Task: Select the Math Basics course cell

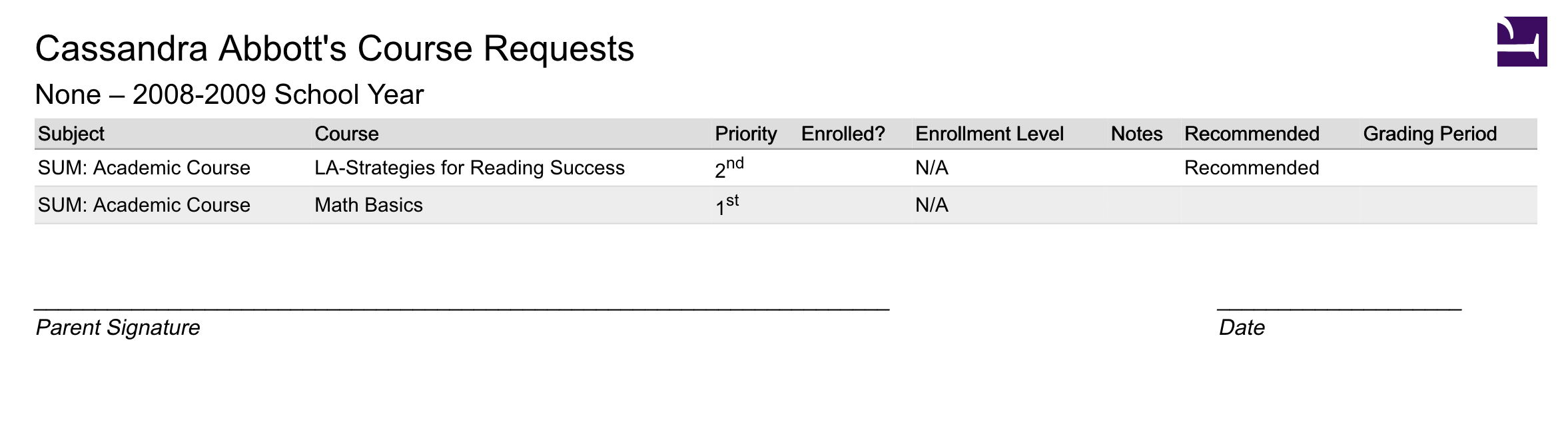Action: pos(368,205)
